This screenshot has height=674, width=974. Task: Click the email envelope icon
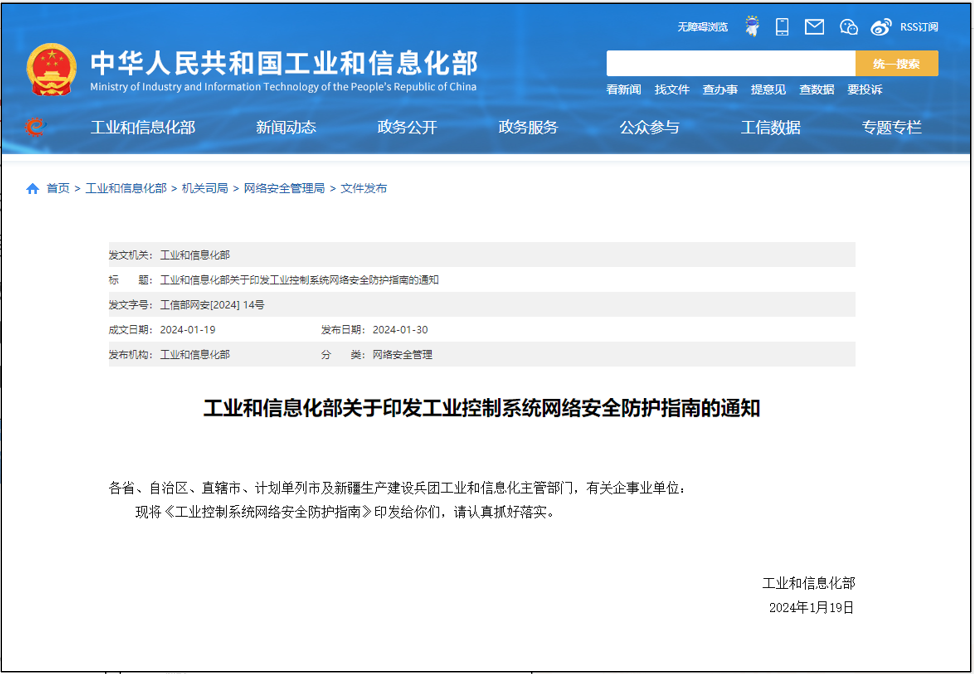(814, 27)
